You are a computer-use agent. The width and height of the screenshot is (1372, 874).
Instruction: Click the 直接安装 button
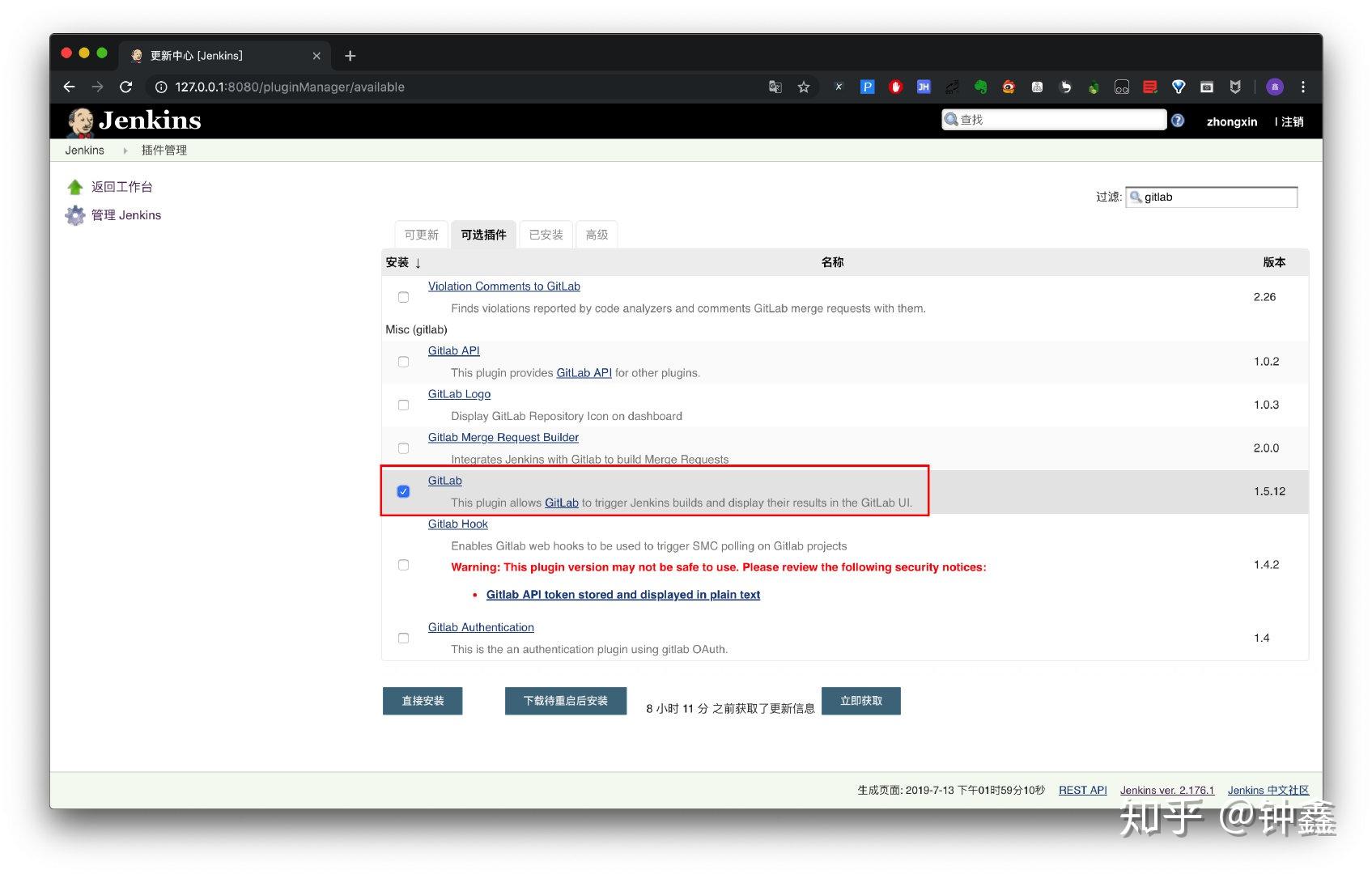tap(423, 701)
